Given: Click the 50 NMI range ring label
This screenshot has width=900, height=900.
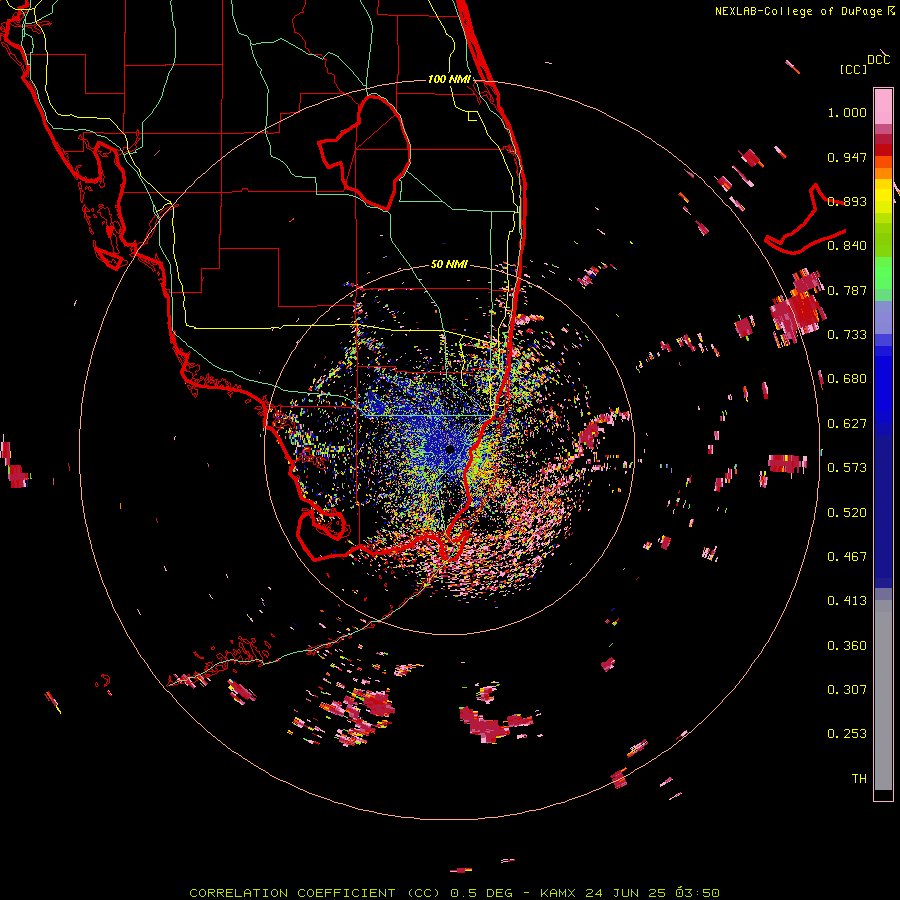Looking at the screenshot, I should [x=449, y=264].
